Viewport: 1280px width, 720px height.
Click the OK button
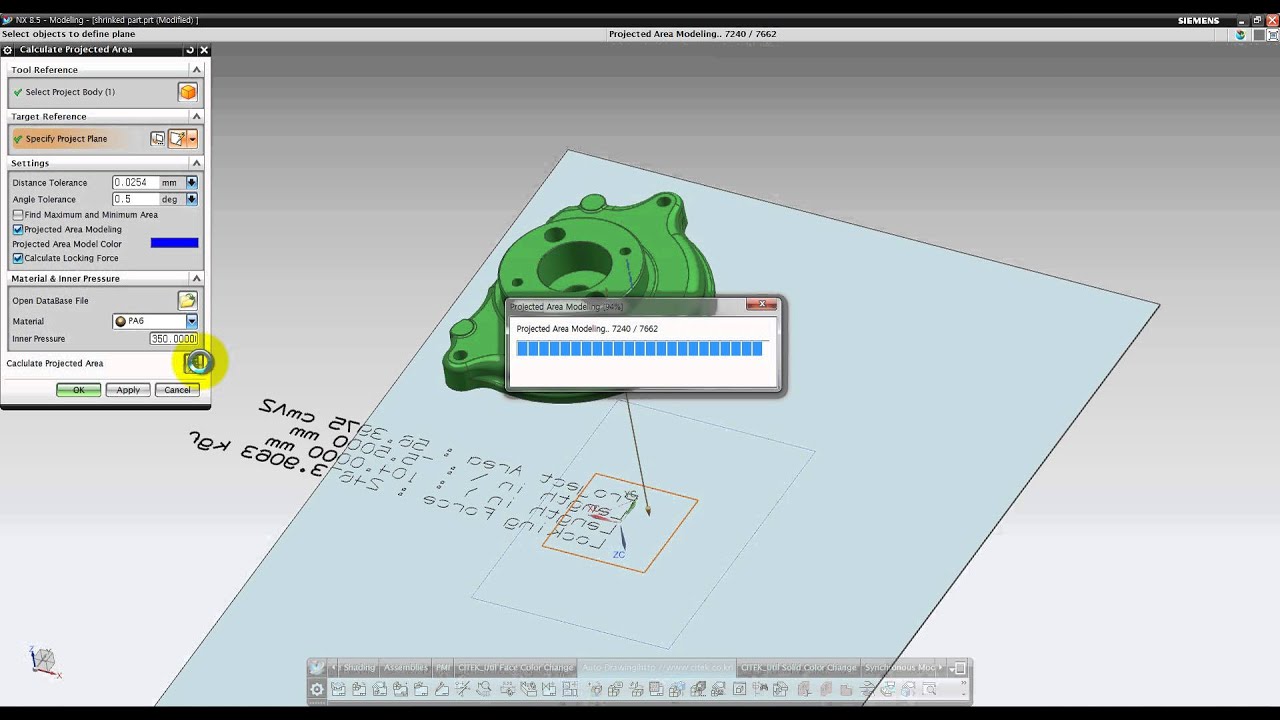tap(78, 390)
